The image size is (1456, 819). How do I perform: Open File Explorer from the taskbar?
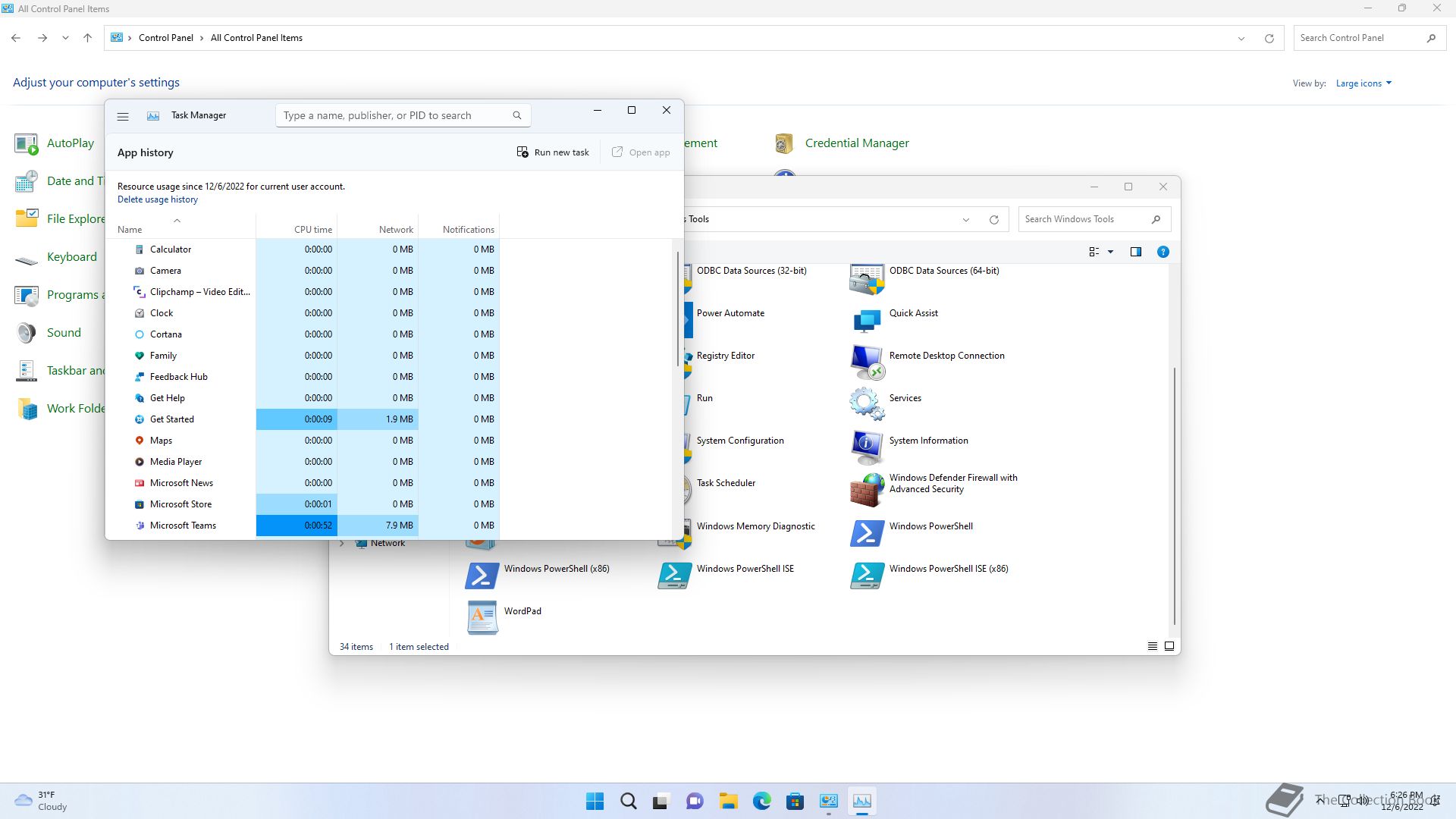(729, 801)
